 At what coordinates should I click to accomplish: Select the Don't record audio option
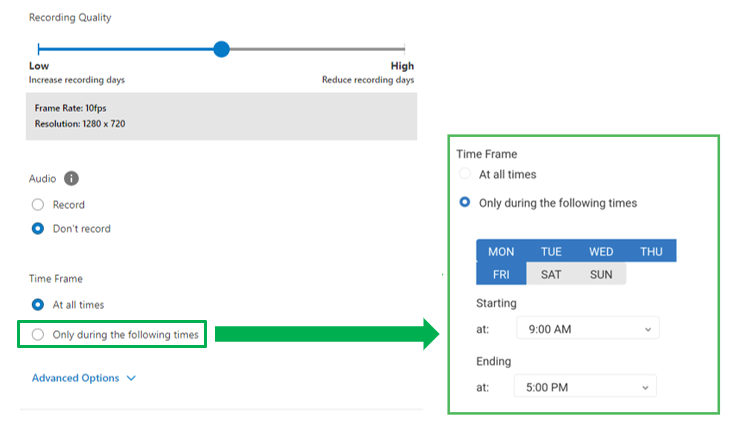[38, 229]
